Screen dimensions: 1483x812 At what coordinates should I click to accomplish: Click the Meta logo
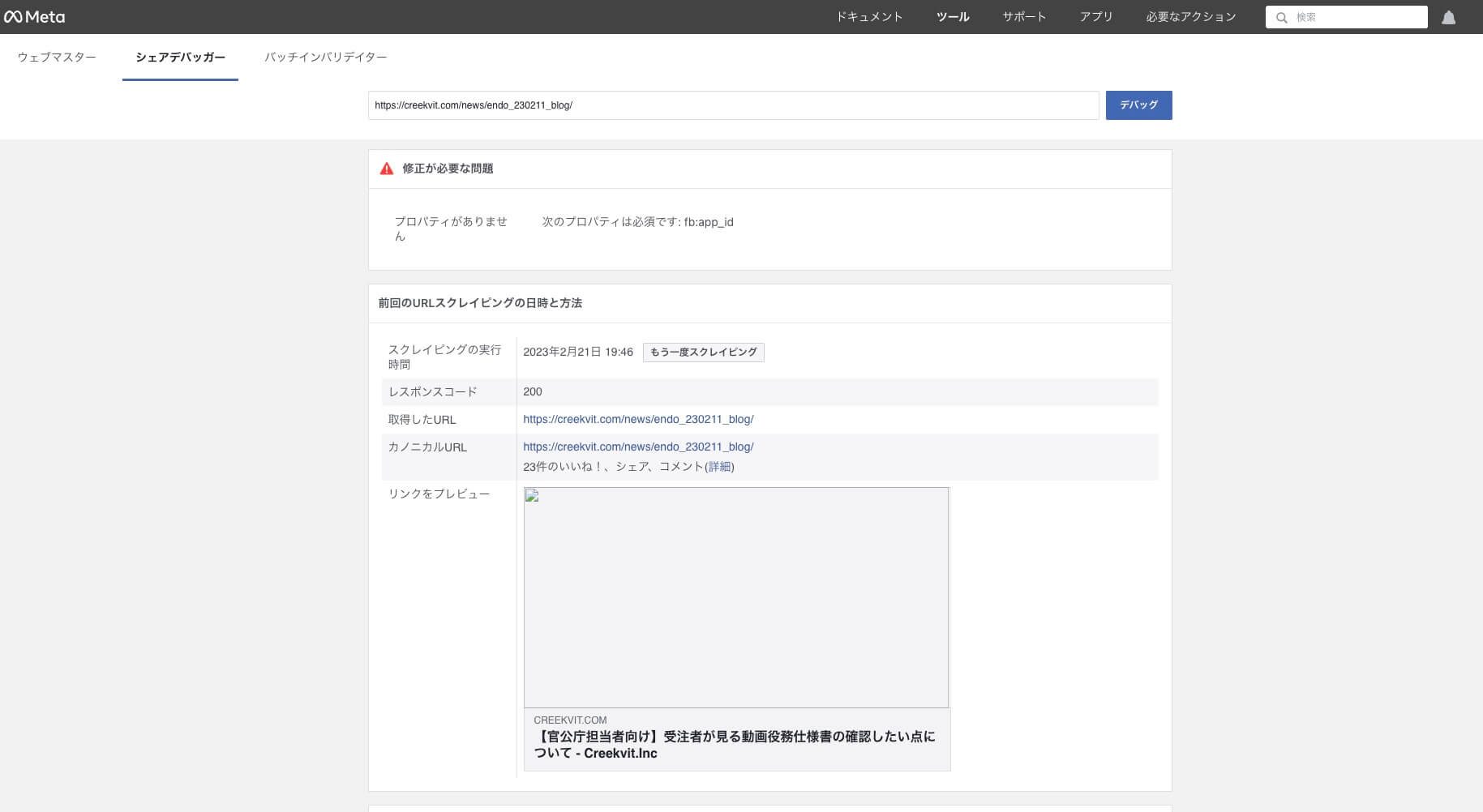tap(34, 16)
